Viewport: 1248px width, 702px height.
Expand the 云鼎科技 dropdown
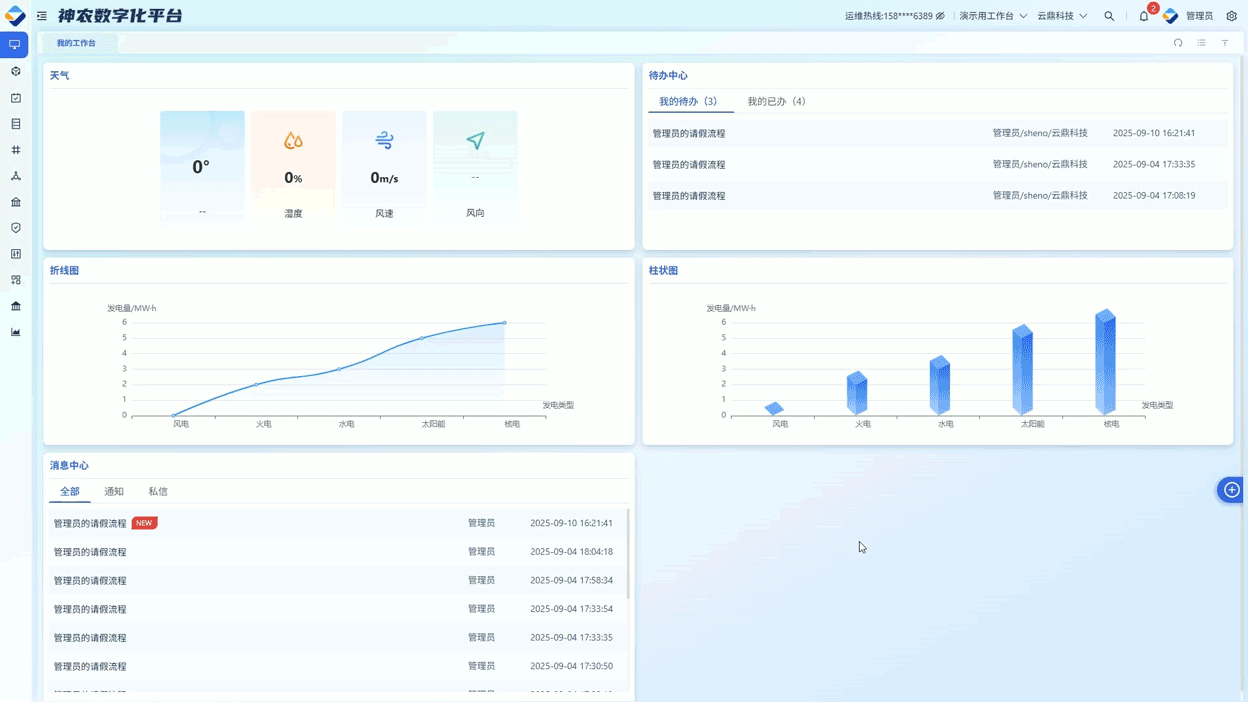pos(1061,16)
